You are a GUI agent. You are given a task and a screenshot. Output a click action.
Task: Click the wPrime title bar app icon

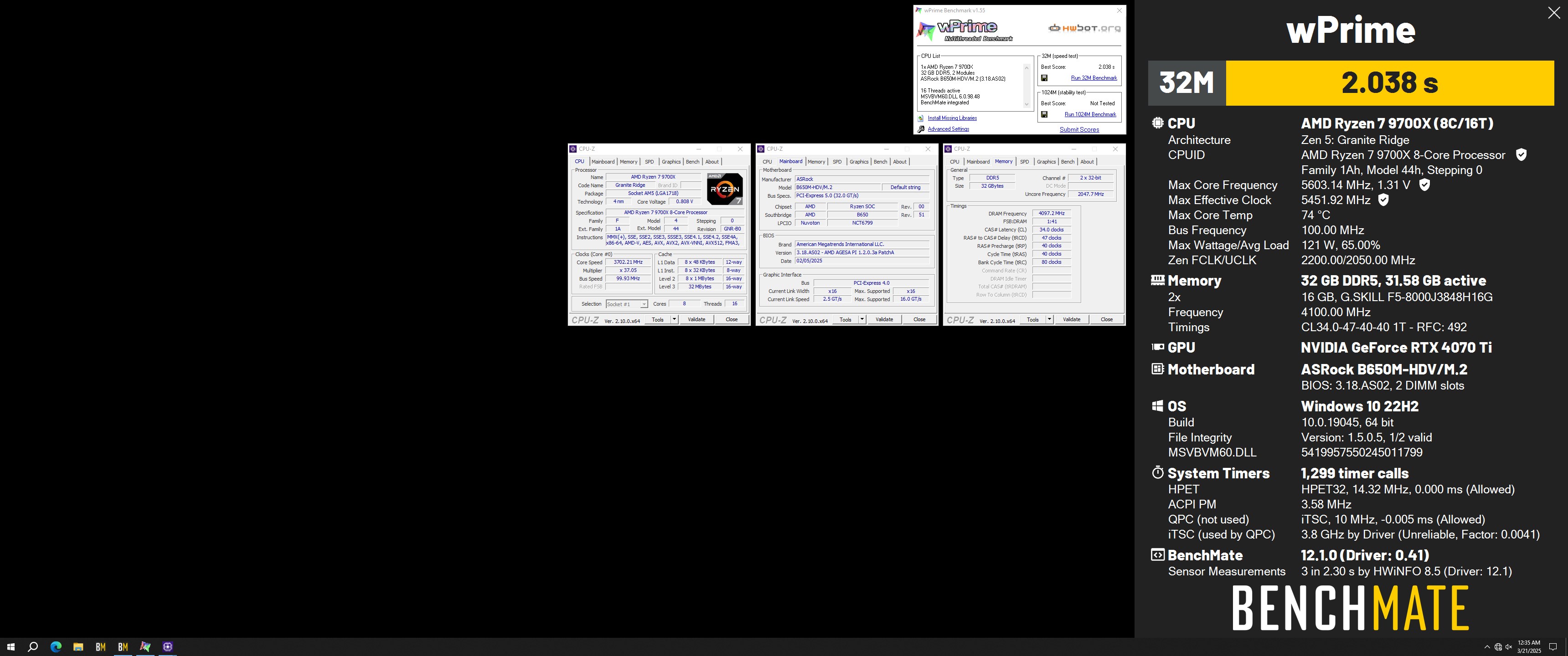pyautogui.click(x=918, y=10)
